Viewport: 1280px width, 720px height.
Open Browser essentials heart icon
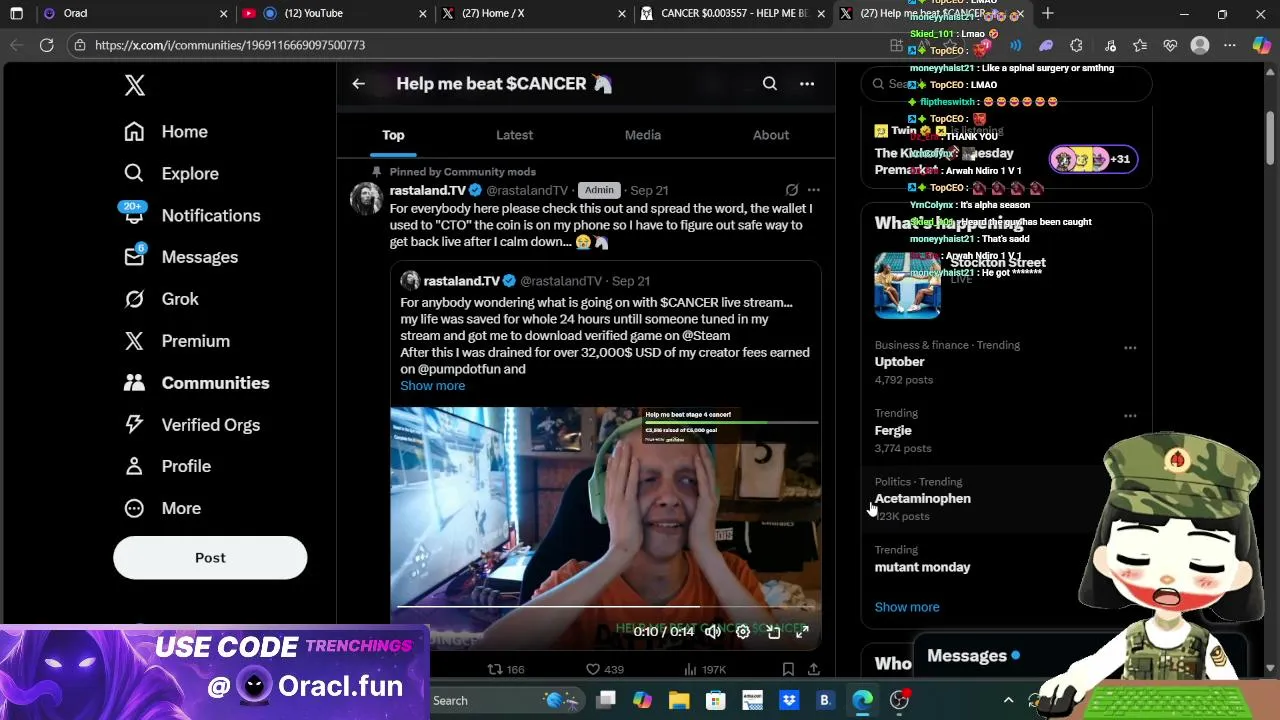click(1170, 45)
